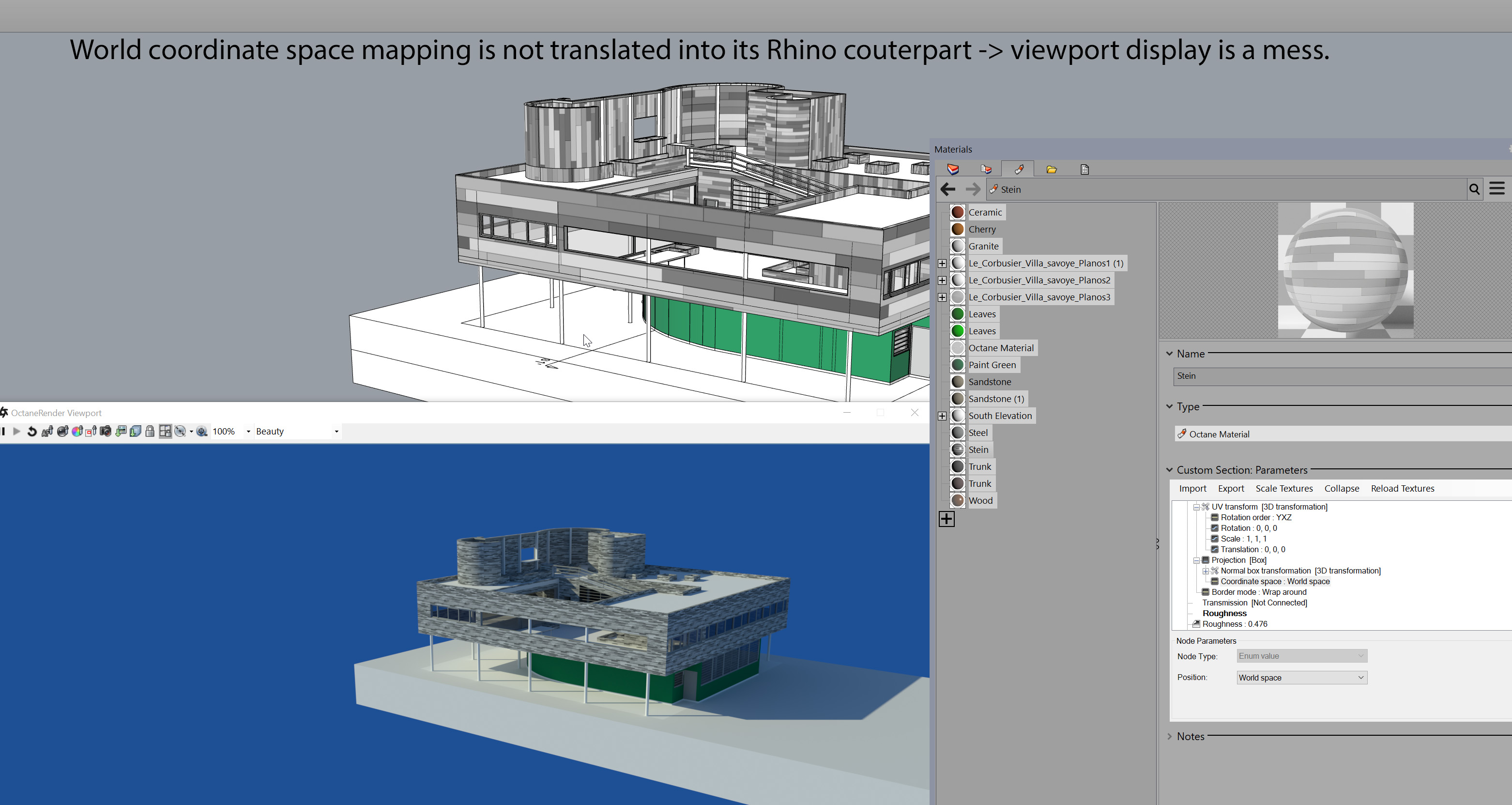The width and height of the screenshot is (1512, 805).
Task: Expand the South Elevation material tree
Action: point(942,416)
